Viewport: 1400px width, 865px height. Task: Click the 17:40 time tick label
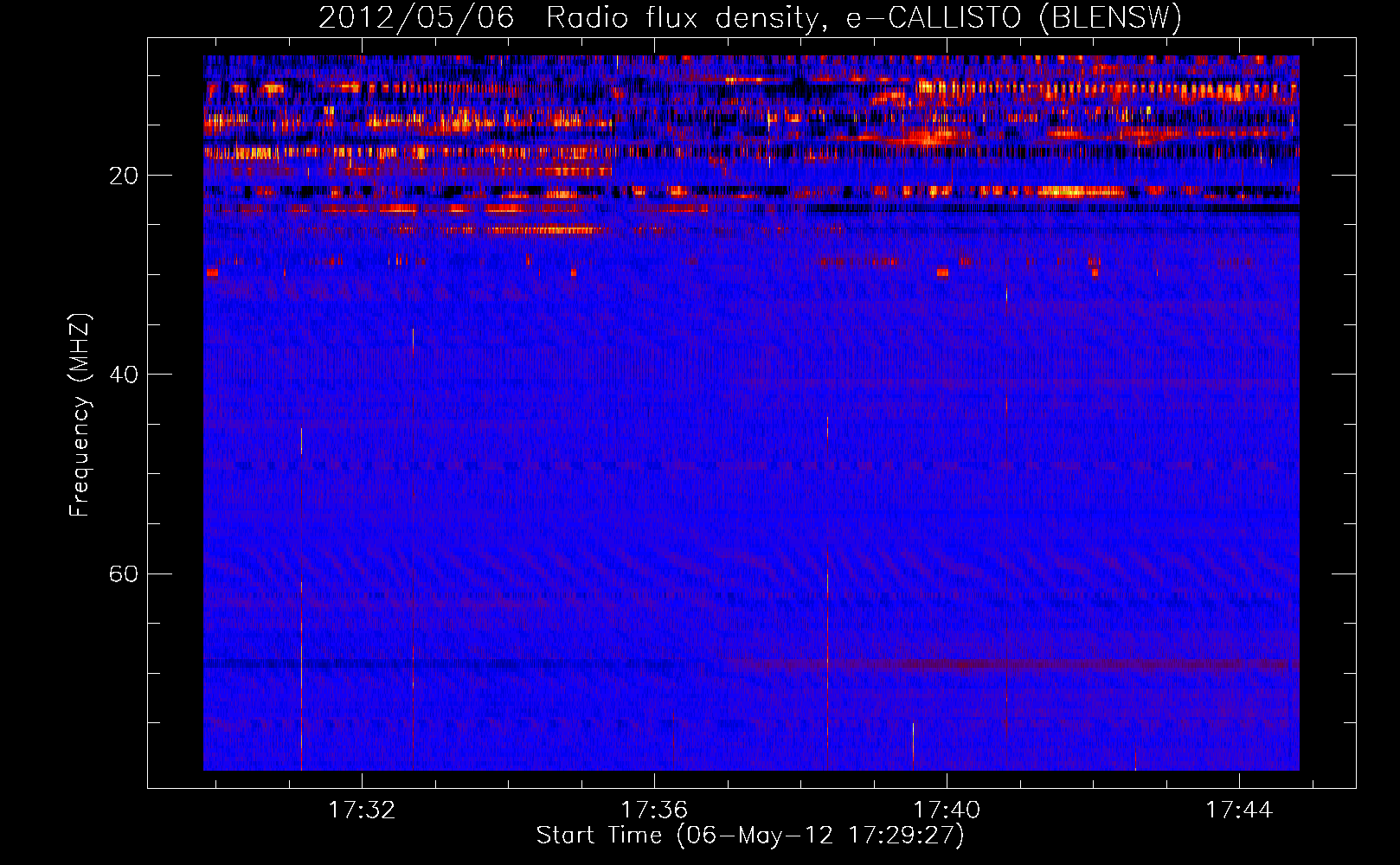coord(947,810)
